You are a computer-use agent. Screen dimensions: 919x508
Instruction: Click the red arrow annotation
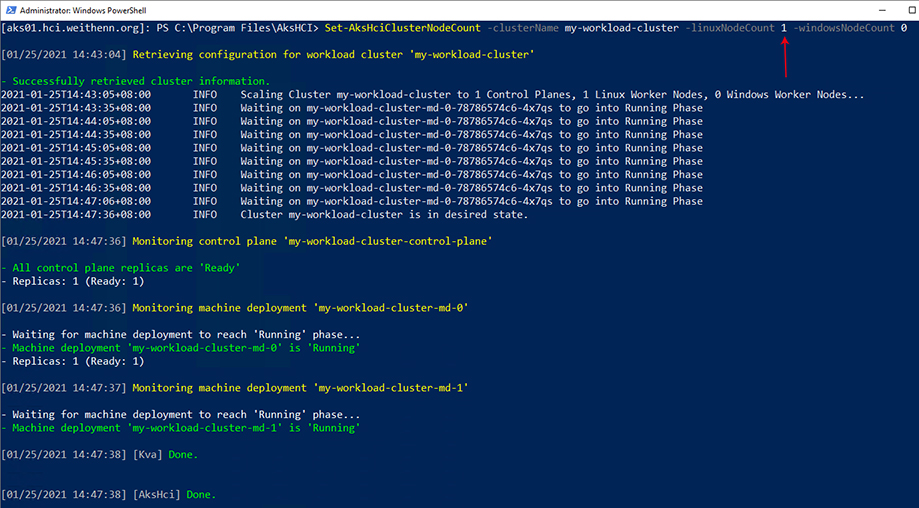point(784,56)
